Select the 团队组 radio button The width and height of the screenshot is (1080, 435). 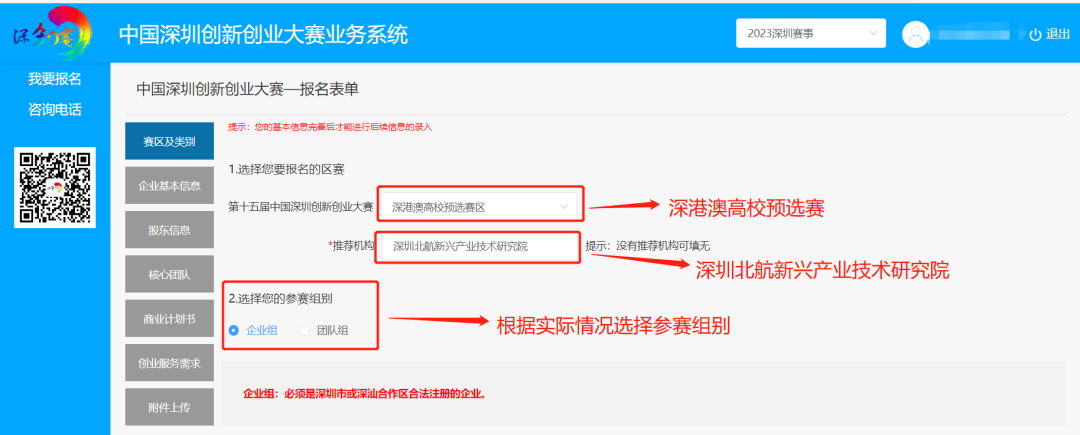(x=305, y=330)
